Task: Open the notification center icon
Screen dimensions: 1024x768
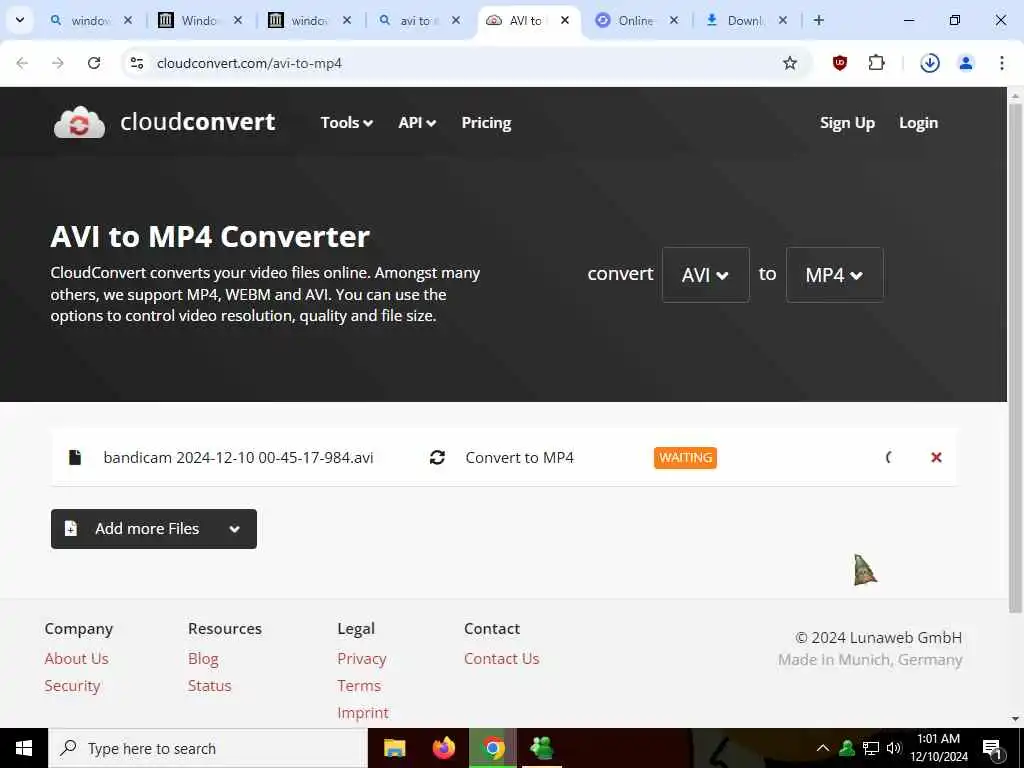Action: pos(992,749)
